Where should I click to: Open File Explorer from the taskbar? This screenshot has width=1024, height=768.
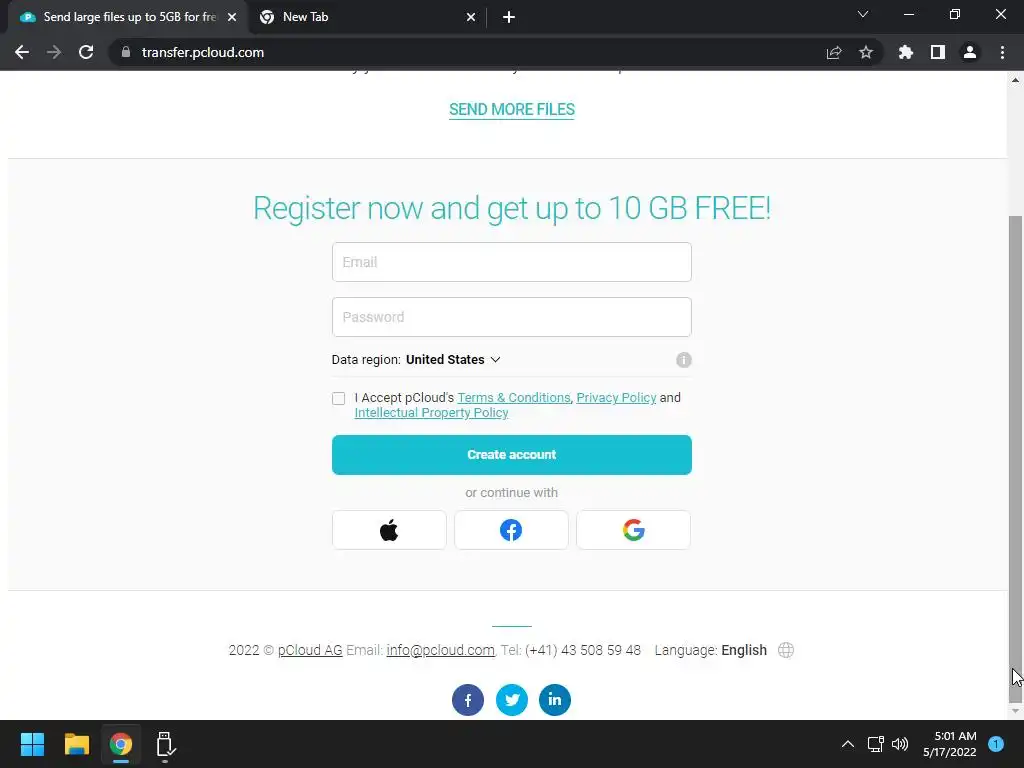coord(76,744)
